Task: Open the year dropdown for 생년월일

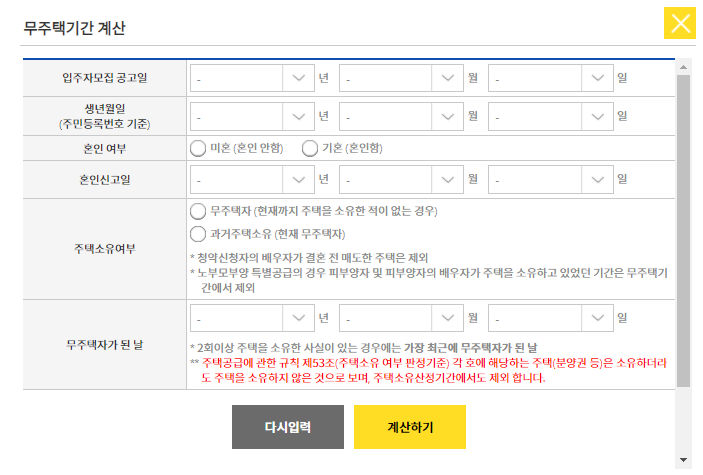Action: point(252,117)
